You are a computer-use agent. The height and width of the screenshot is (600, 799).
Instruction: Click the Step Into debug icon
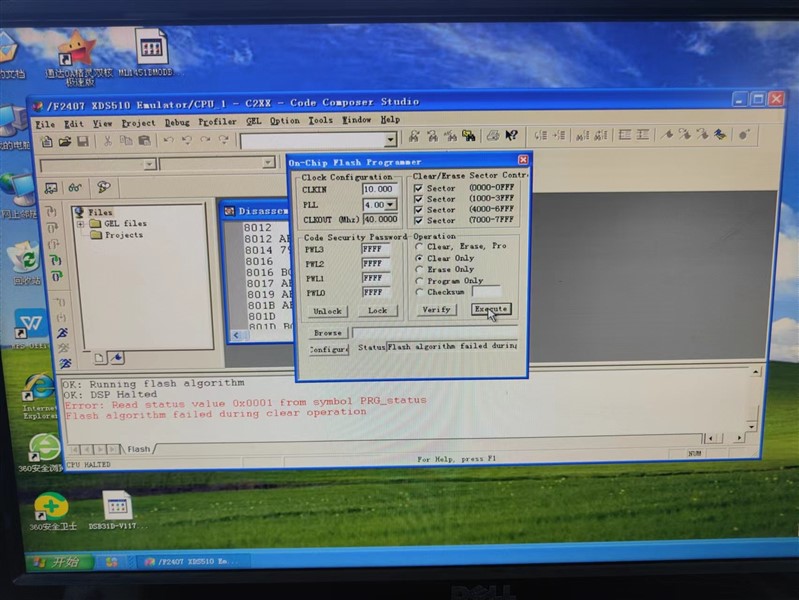pyautogui.click(x=51, y=211)
